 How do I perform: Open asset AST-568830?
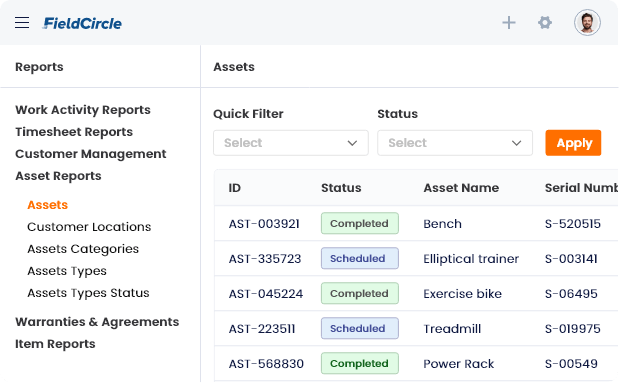[266, 364]
